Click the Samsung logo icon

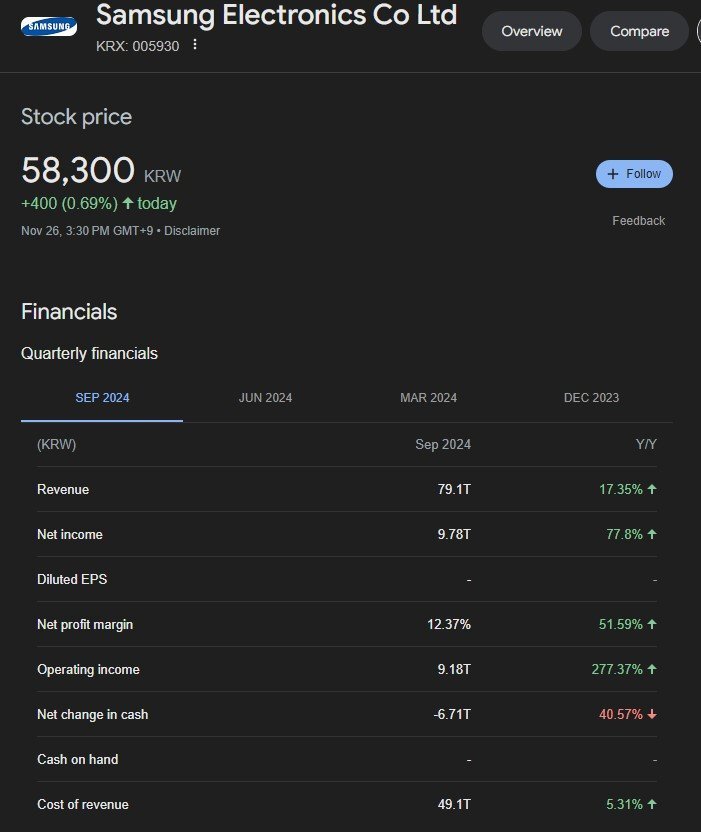coord(49,26)
